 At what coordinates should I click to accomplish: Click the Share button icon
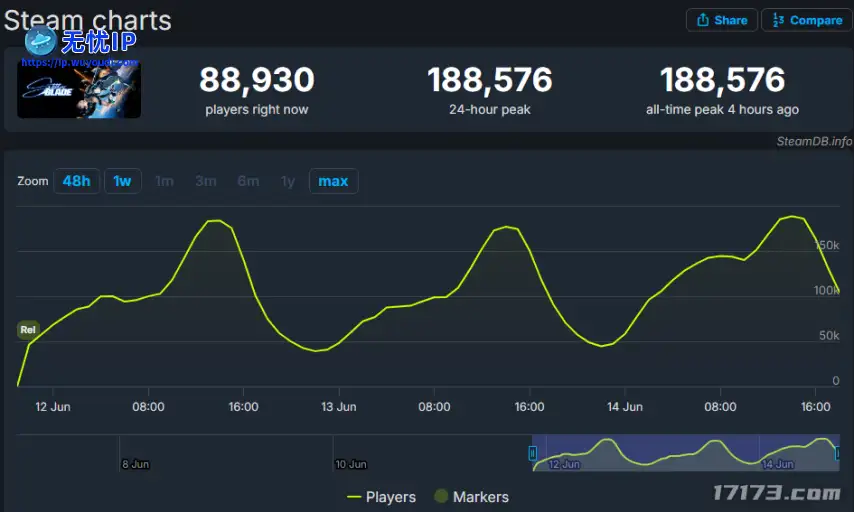703,20
